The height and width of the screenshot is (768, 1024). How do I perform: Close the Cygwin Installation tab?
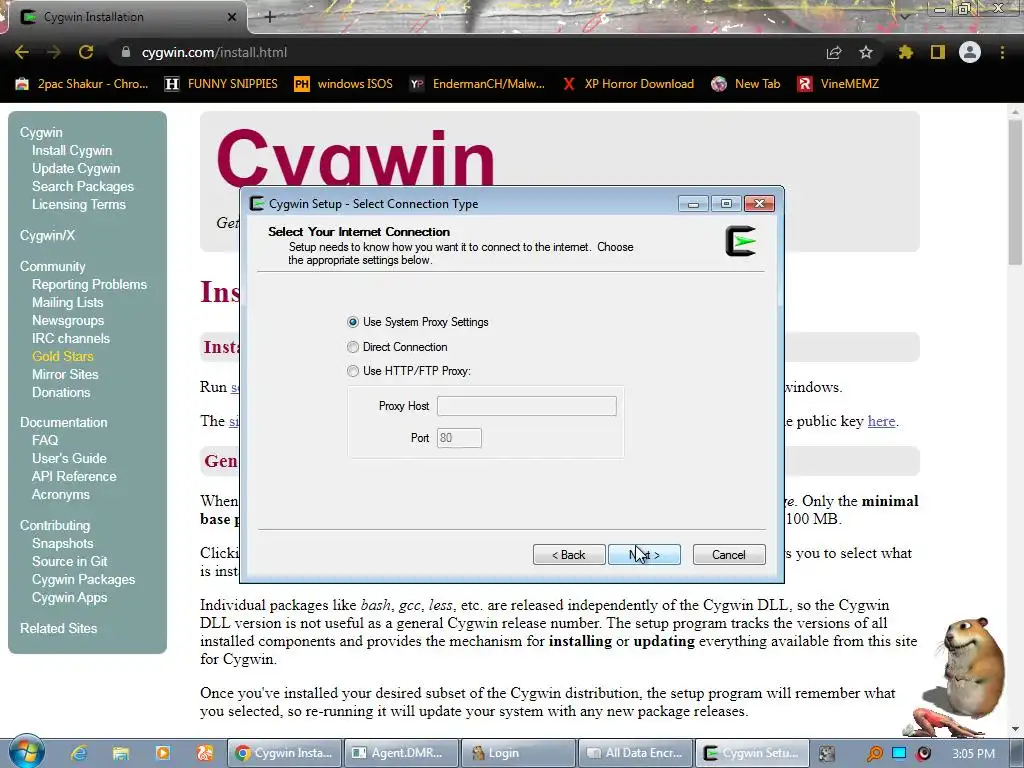[232, 17]
